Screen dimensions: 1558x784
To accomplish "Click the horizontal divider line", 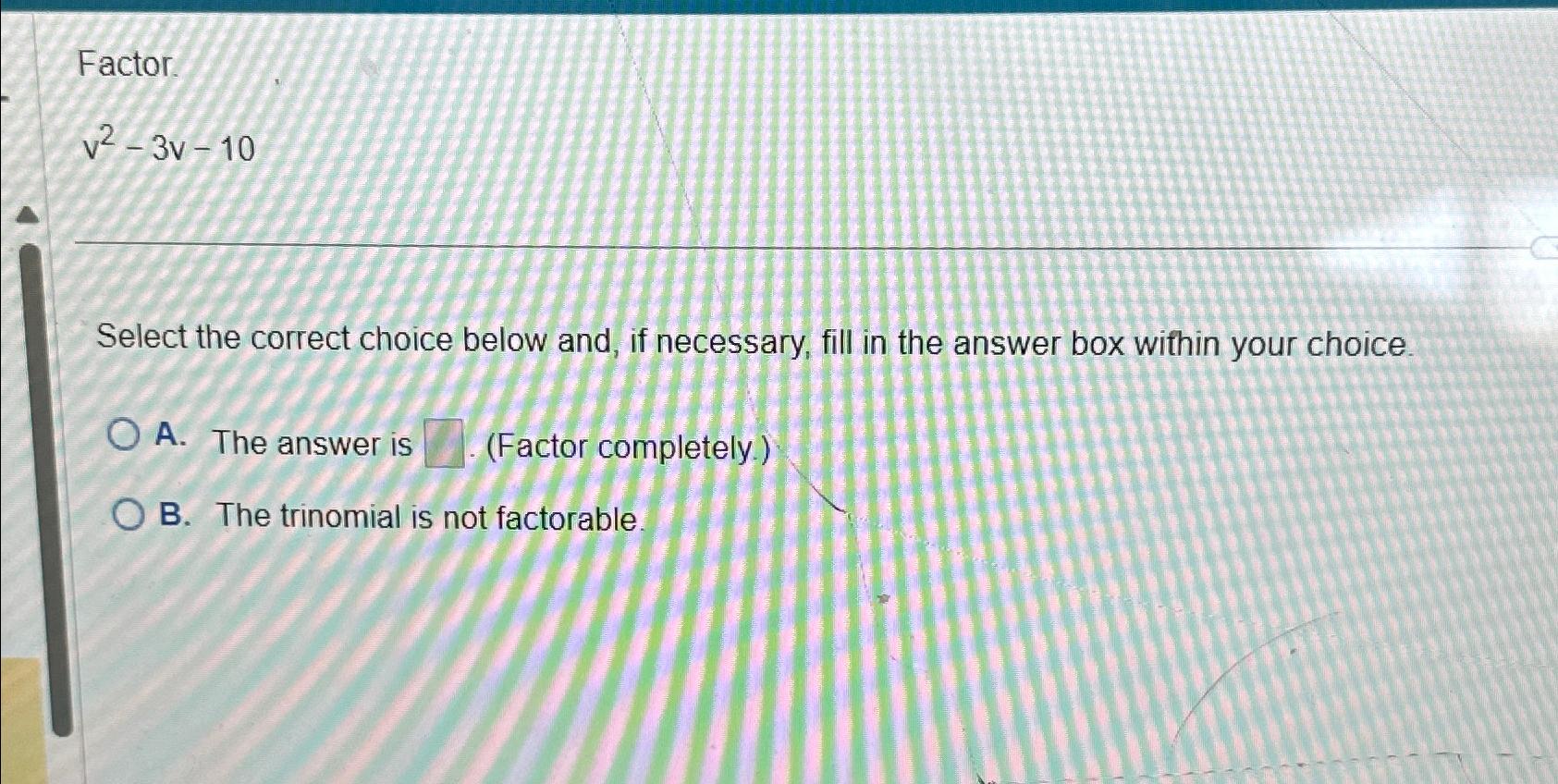I will click(801, 244).
